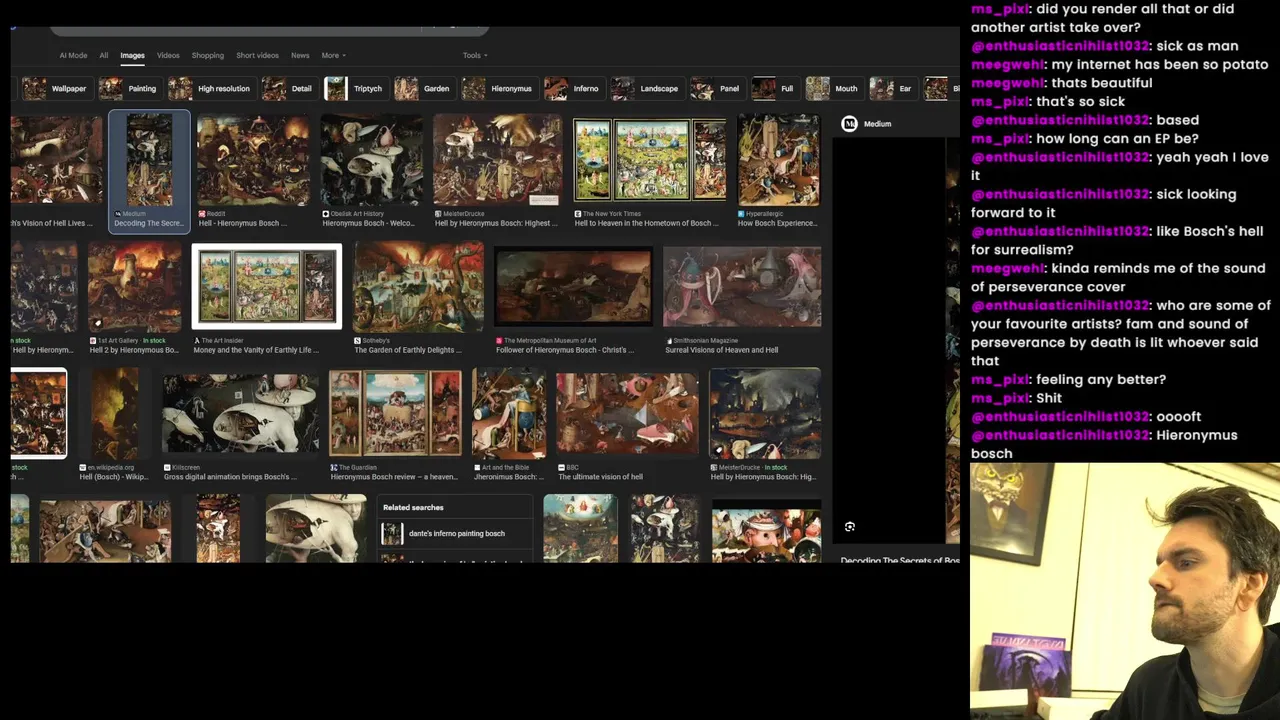Open The Guardian Bosch review thumbnail
Screen dimensions: 1280x720
tap(395, 413)
